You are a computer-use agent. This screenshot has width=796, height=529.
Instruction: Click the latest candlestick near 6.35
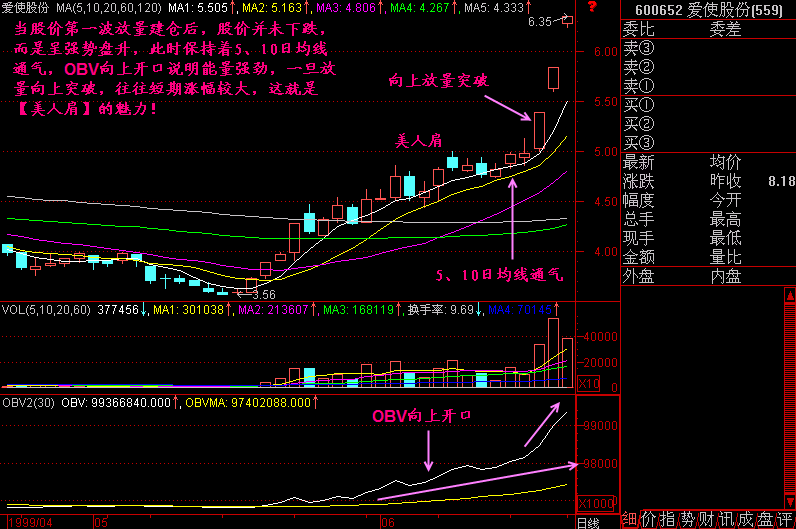click(x=568, y=19)
